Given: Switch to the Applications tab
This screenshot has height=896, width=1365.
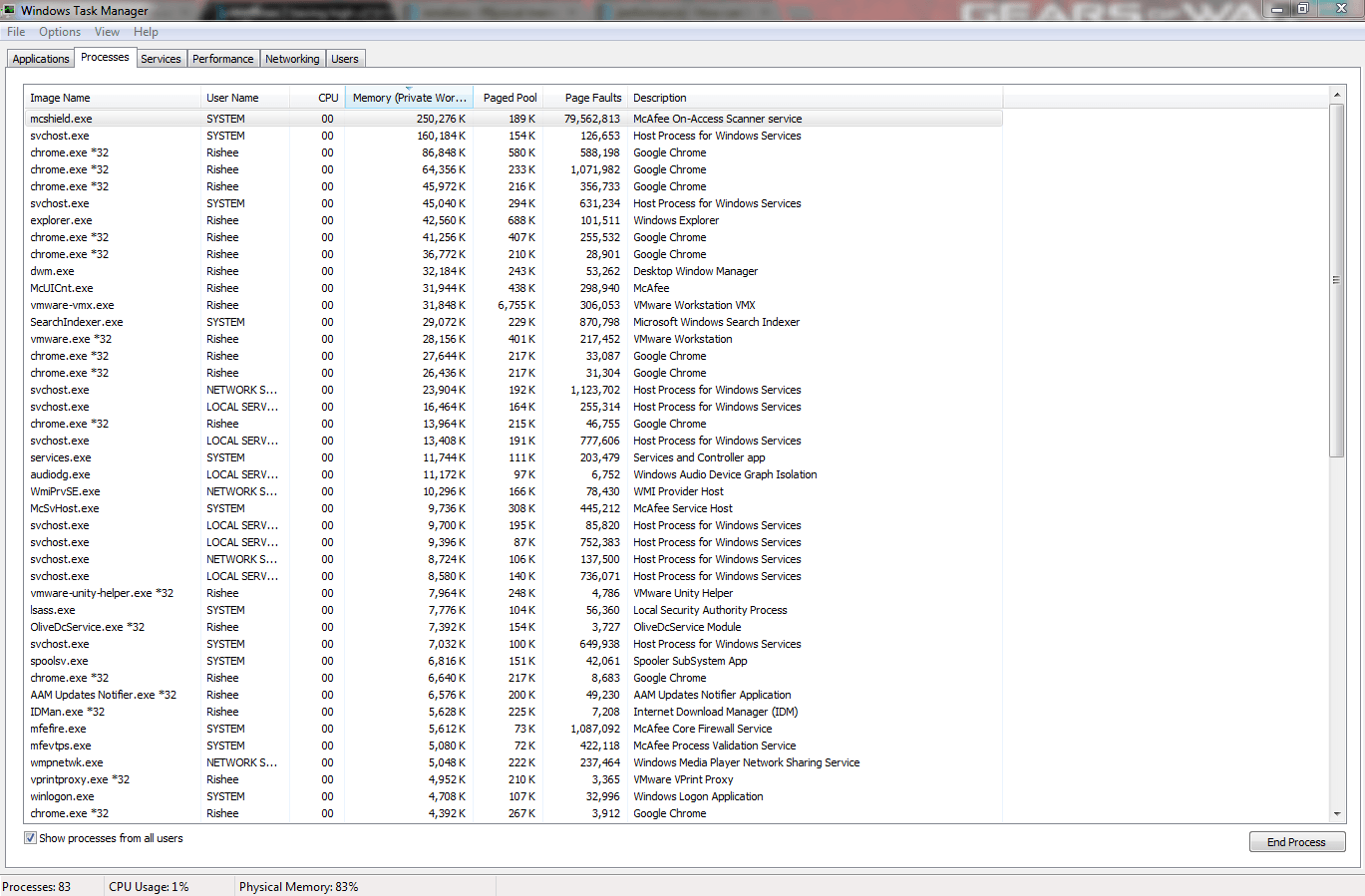Looking at the screenshot, I should (x=41, y=59).
